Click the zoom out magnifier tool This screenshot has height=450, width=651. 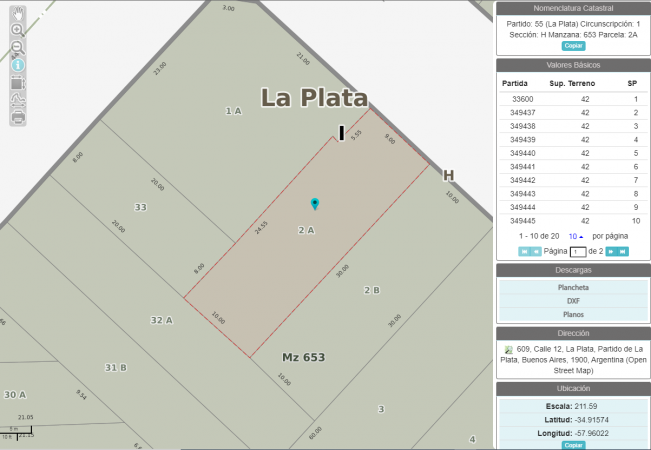click(18, 47)
